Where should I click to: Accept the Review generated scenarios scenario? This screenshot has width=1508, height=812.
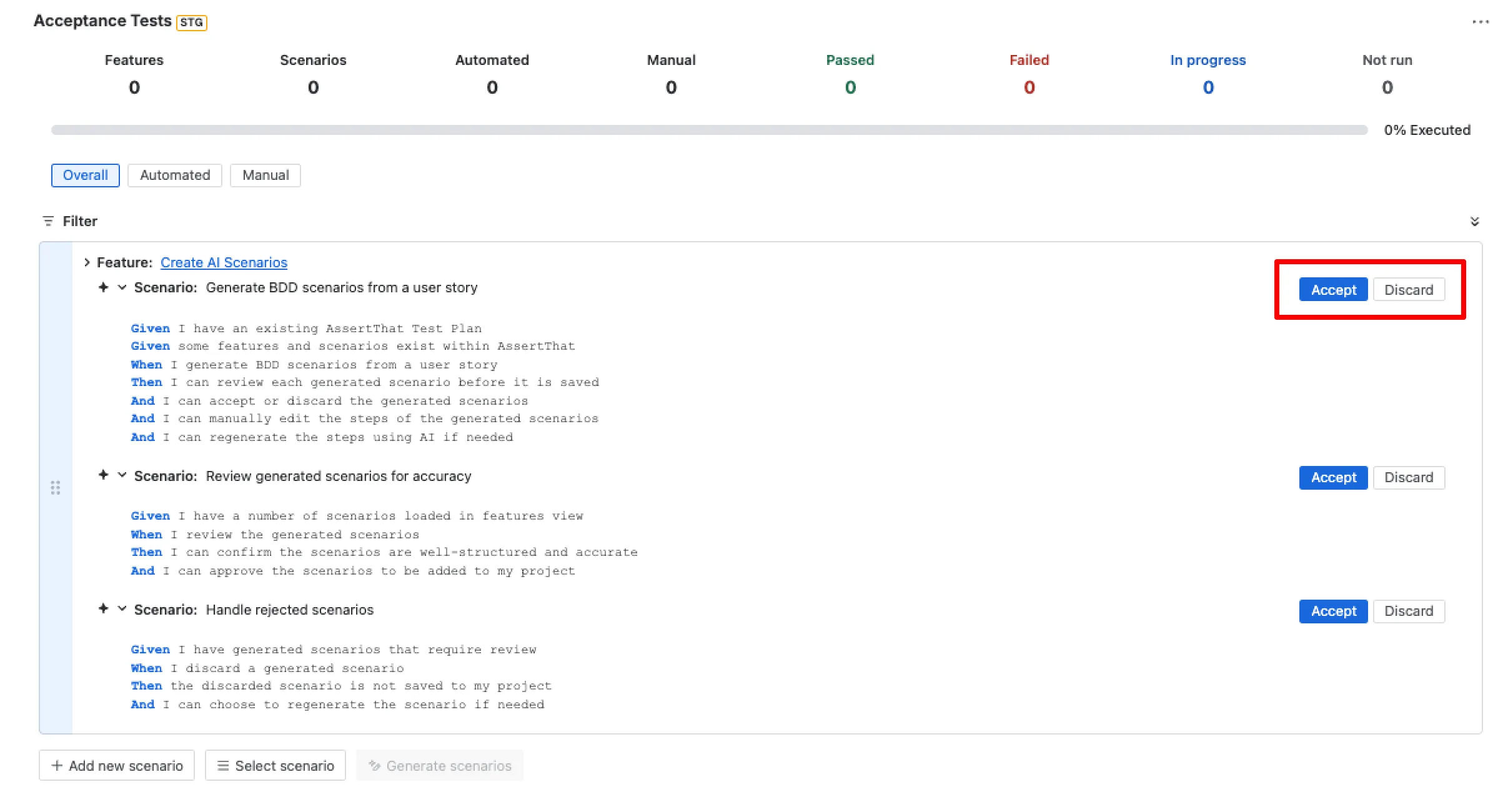tap(1333, 478)
